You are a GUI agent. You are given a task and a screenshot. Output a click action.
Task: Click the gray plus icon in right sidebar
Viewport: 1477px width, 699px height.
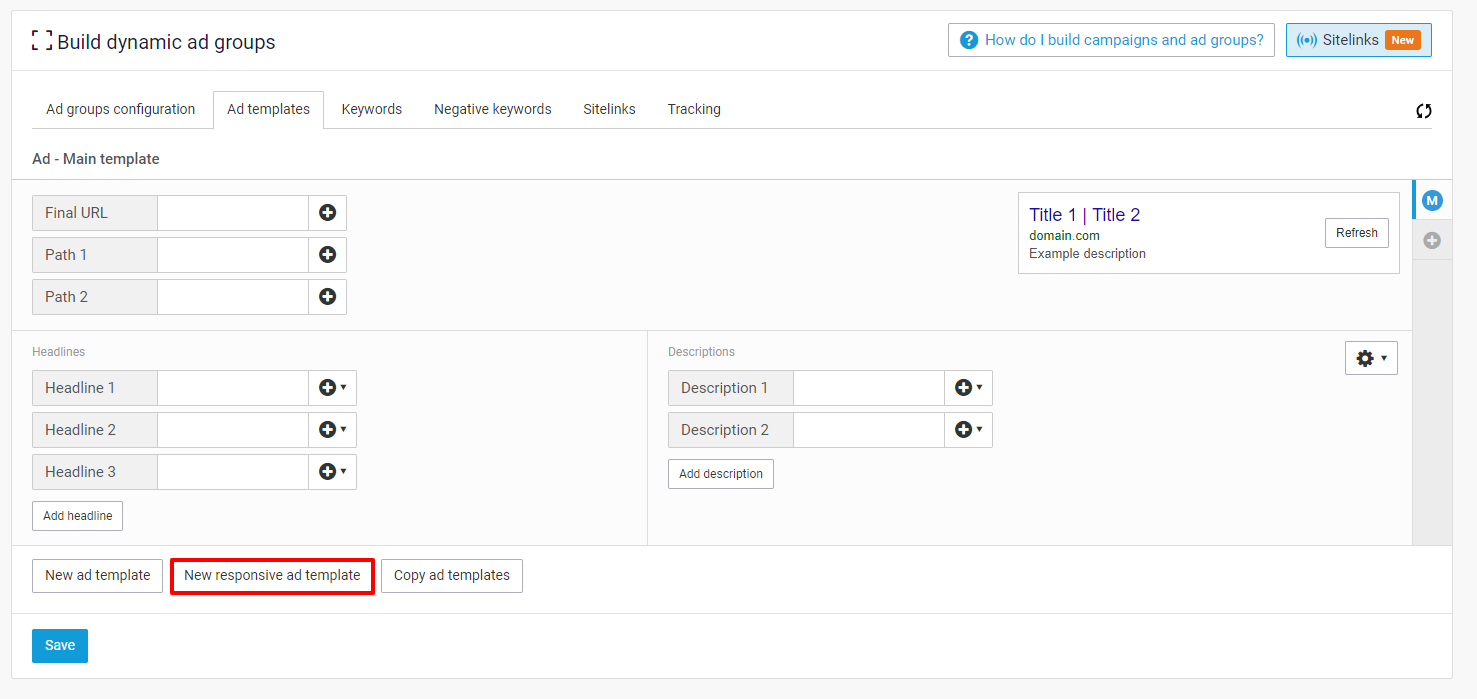[x=1432, y=241]
